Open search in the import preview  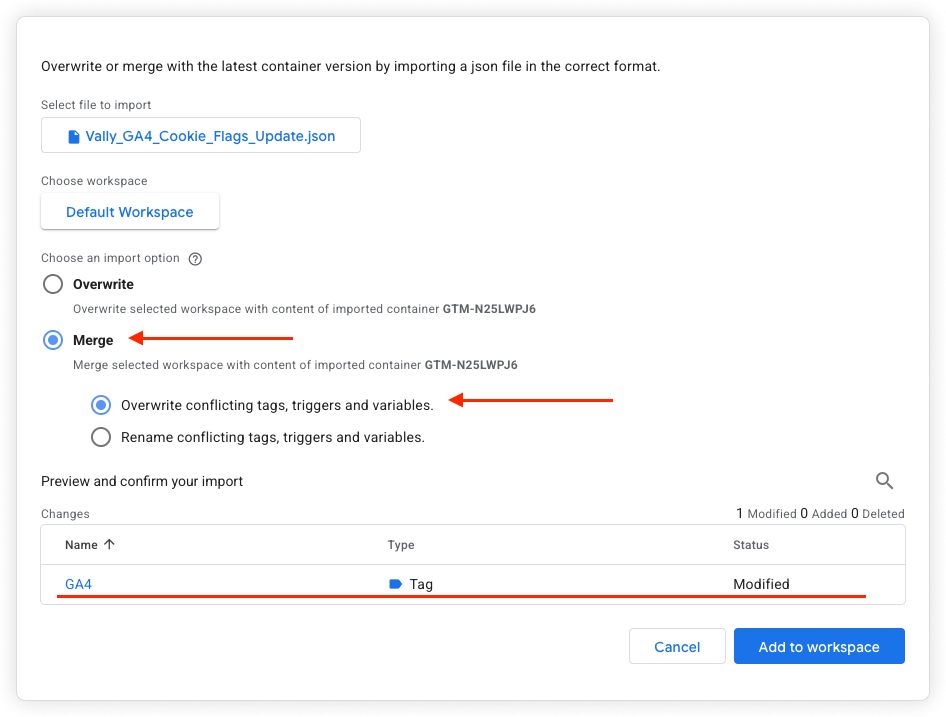point(884,481)
